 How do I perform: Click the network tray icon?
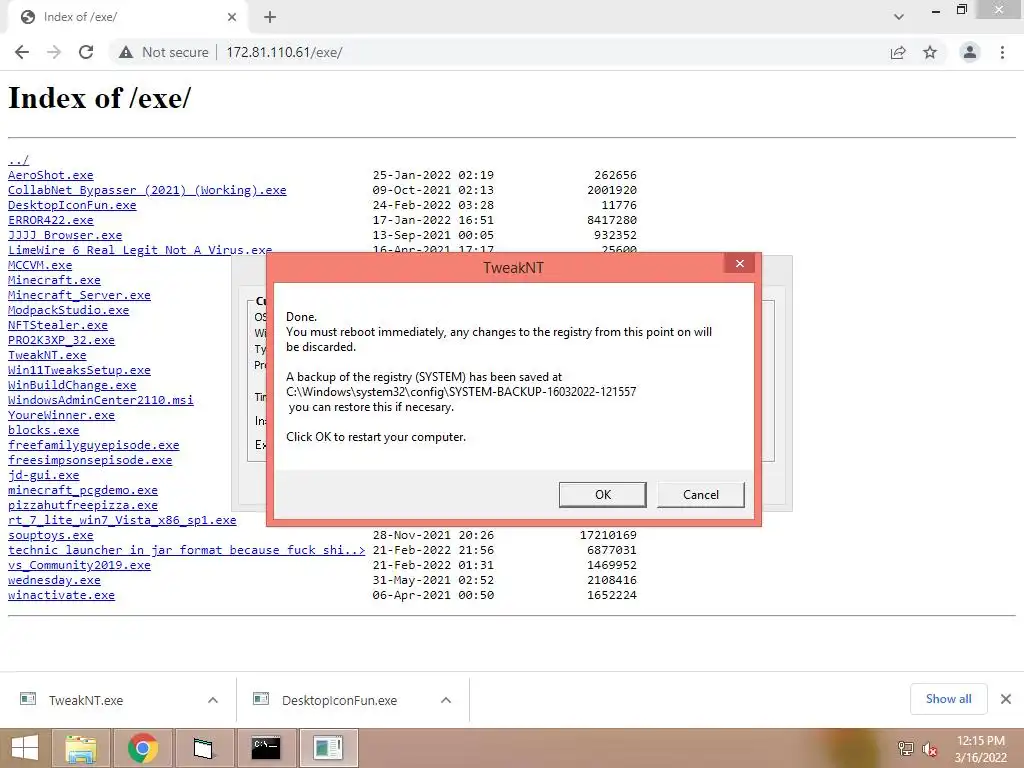coord(905,748)
